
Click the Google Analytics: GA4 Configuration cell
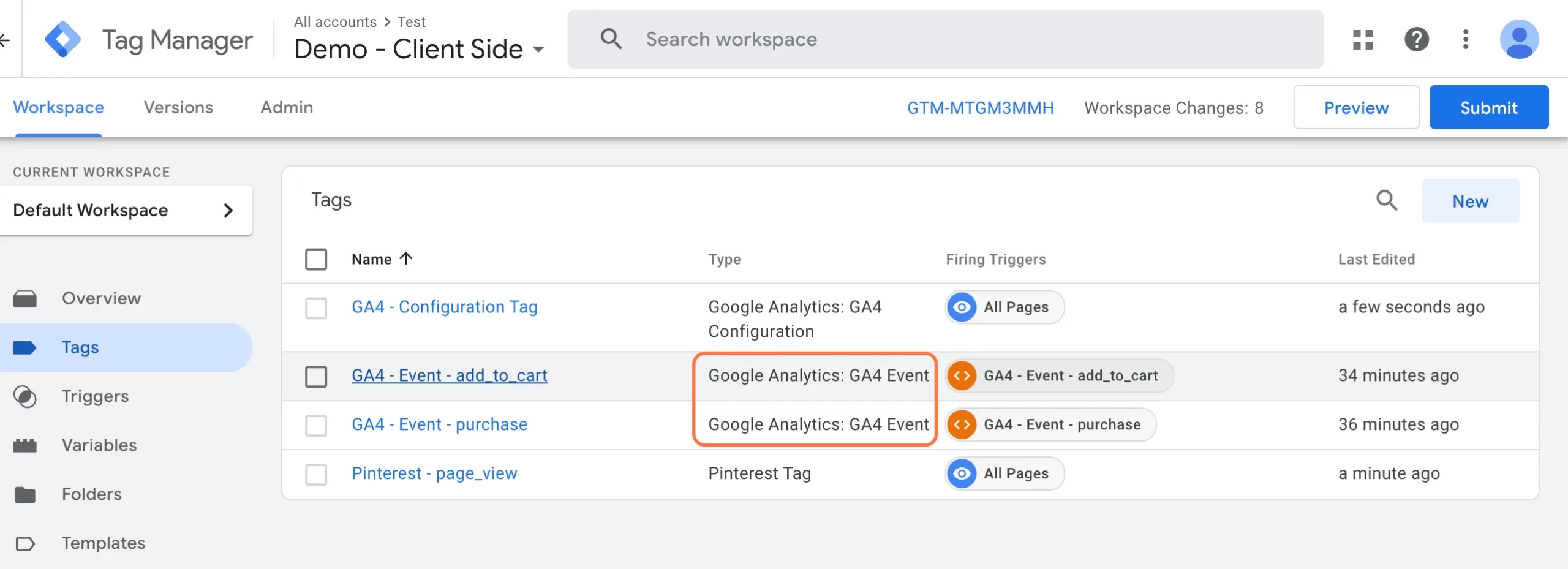[795, 319]
